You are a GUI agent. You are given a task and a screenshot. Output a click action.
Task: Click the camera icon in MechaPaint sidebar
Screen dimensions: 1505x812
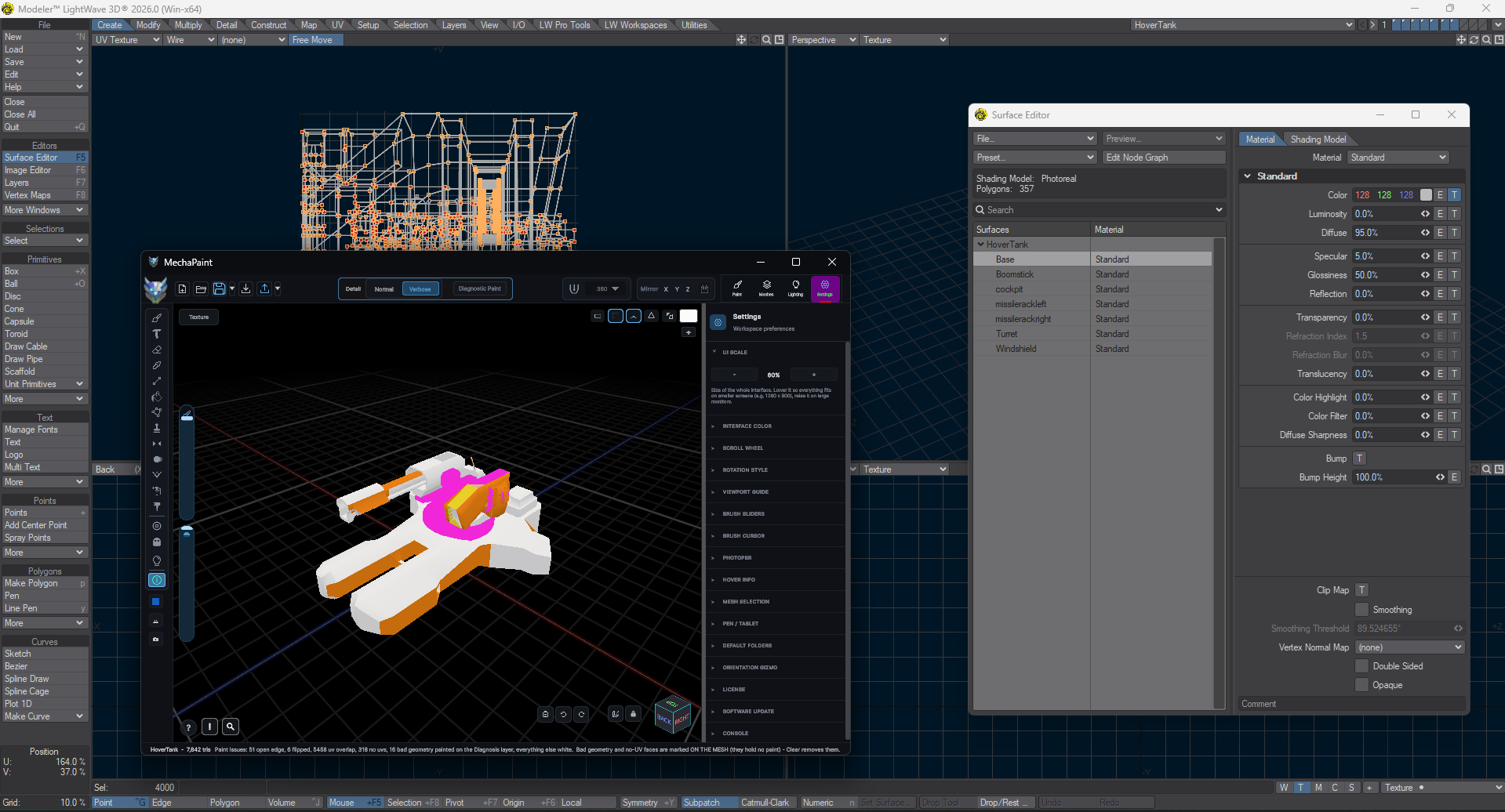click(x=156, y=639)
